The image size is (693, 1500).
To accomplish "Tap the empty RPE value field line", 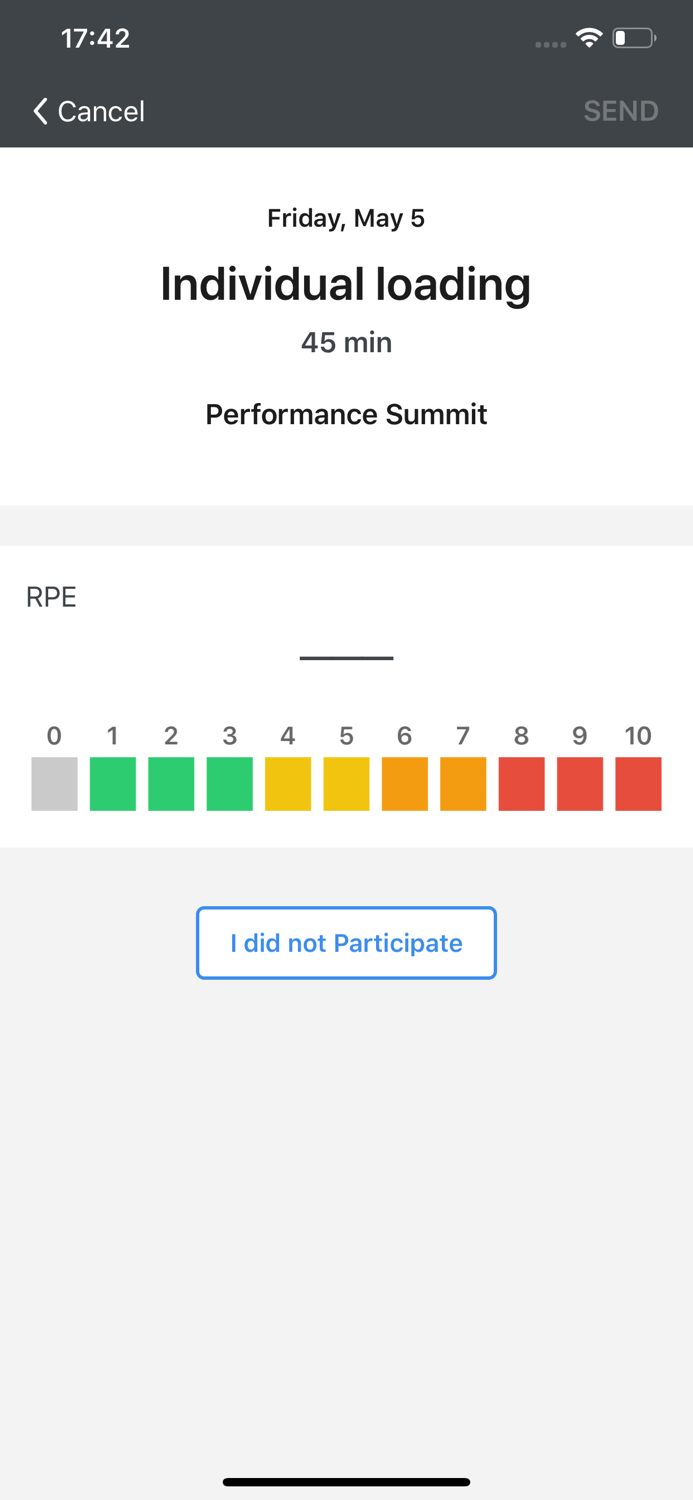I will 346,656.
